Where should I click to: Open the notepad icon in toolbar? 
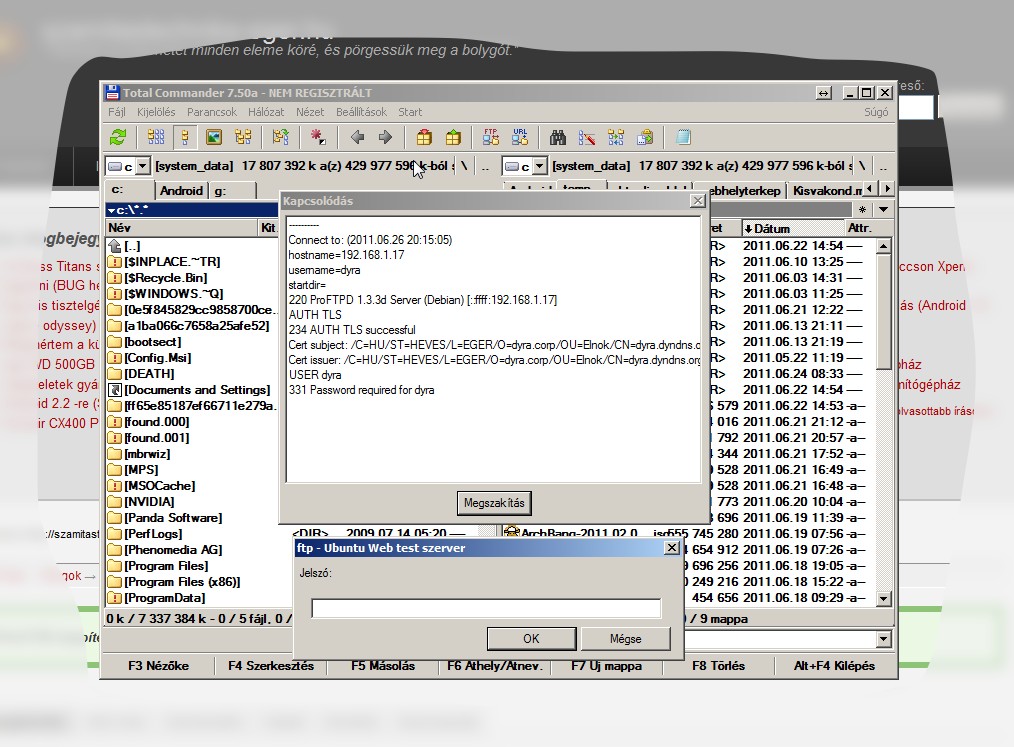point(683,137)
